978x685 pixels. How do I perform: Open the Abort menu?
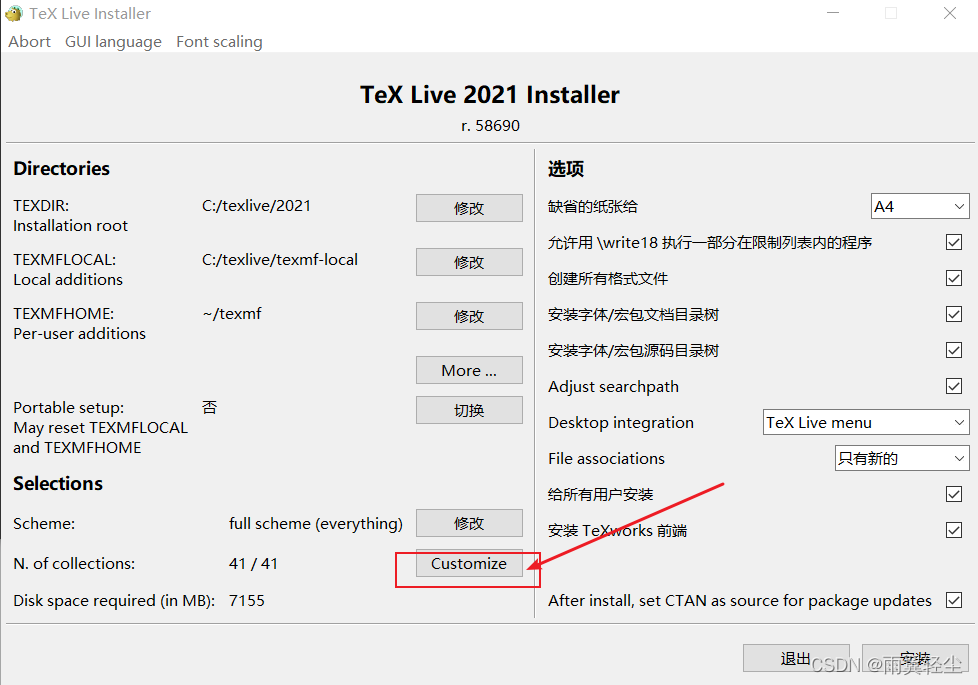(29, 42)
